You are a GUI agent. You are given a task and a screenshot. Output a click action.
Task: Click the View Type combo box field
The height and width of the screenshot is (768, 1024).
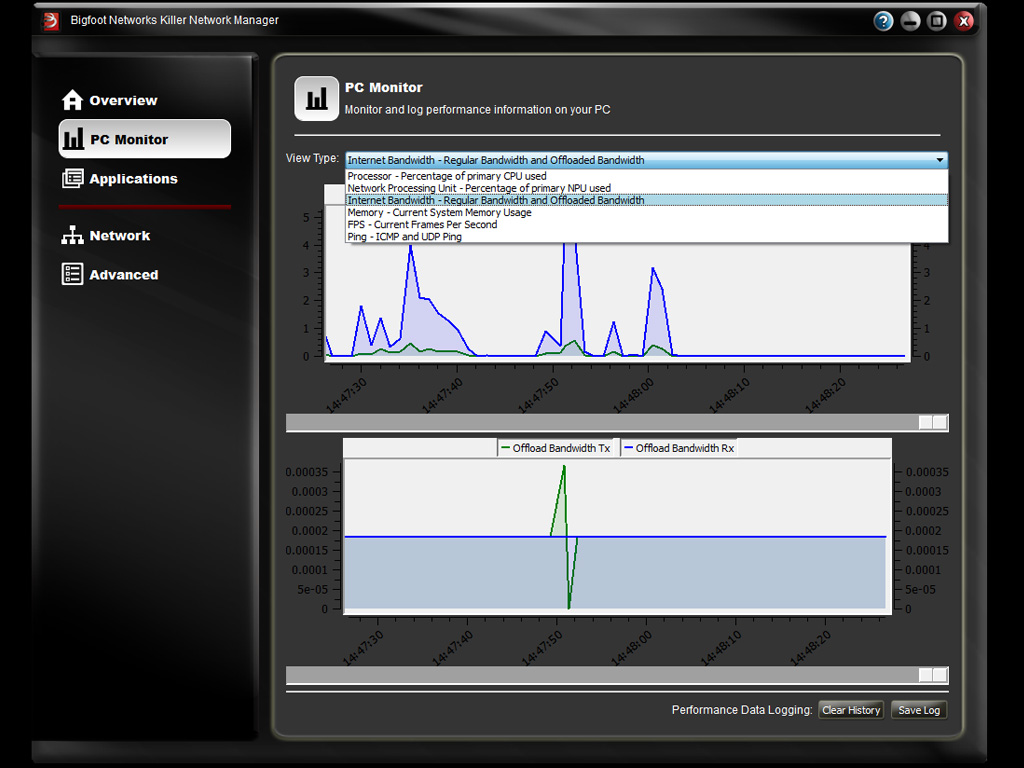(646, 160)
